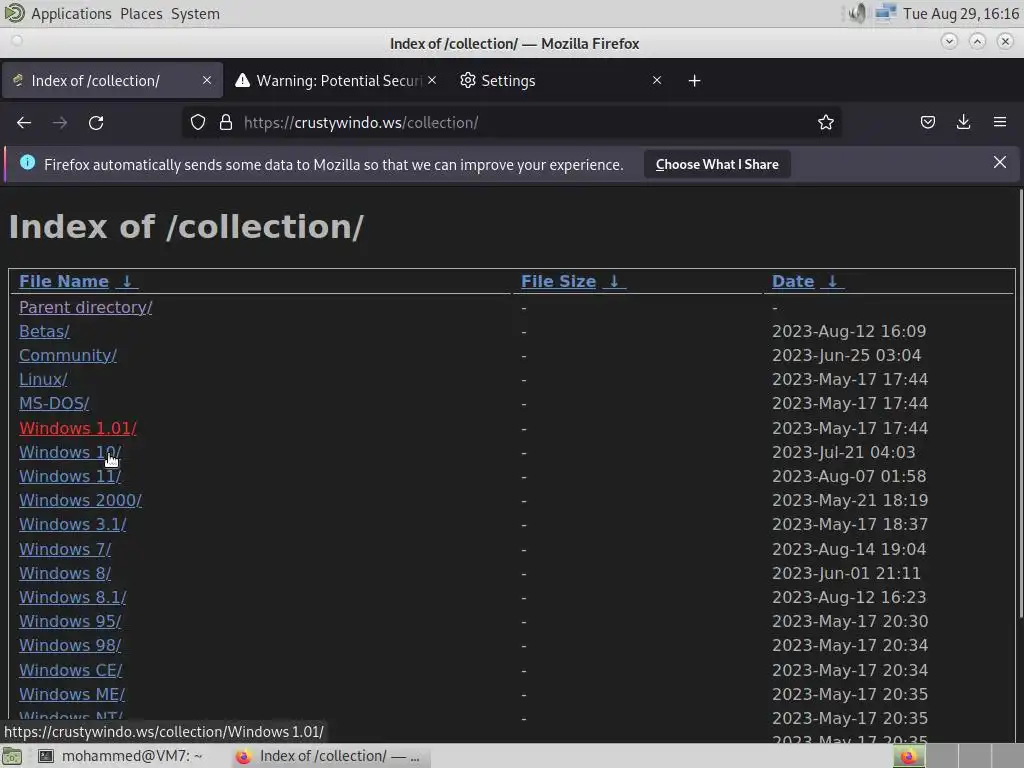This screenshot has width=1024, height=768.
Task: Open the Windows 98/ folder
Action: 70,646
